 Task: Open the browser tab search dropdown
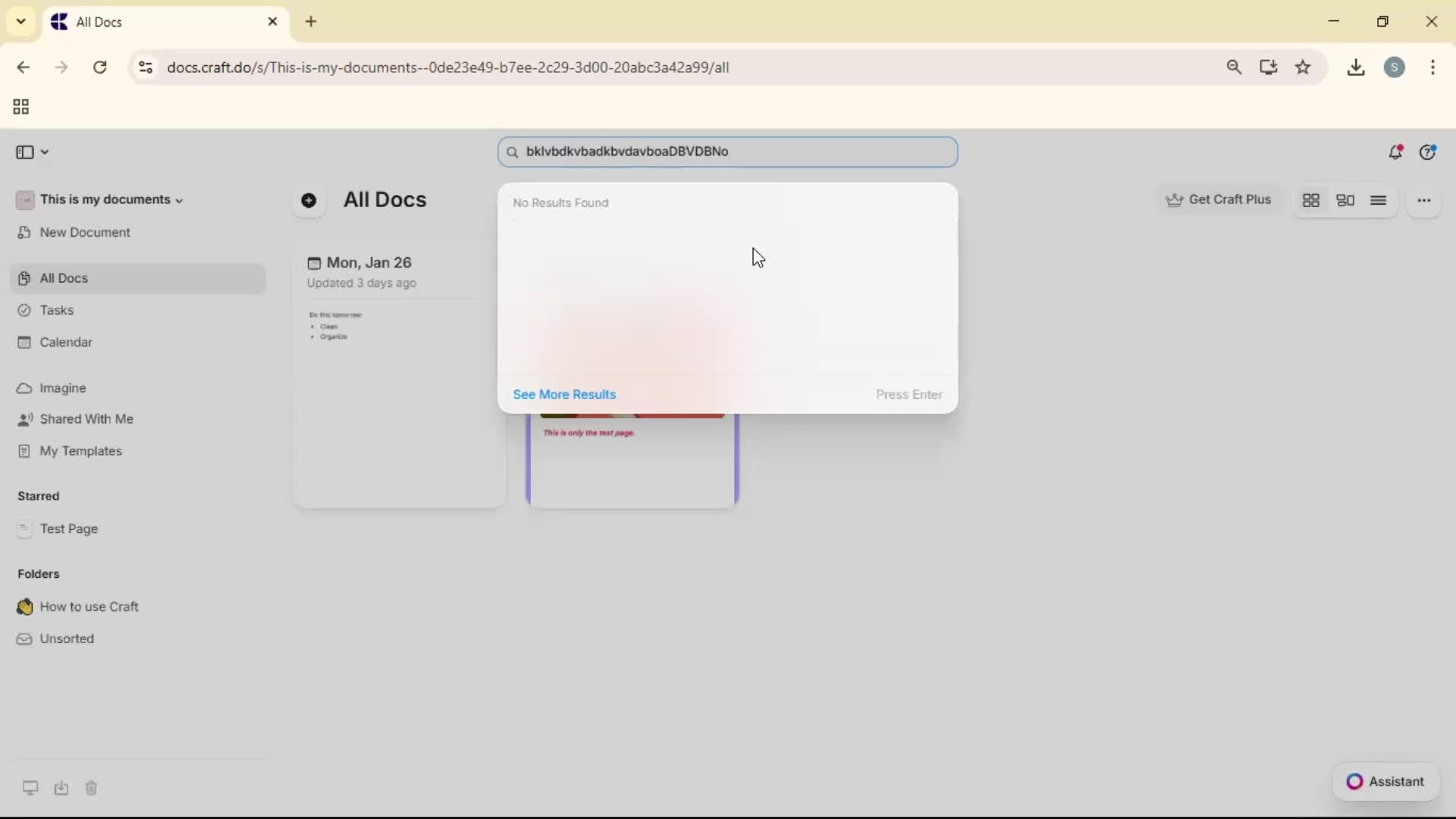pos(20,21)
